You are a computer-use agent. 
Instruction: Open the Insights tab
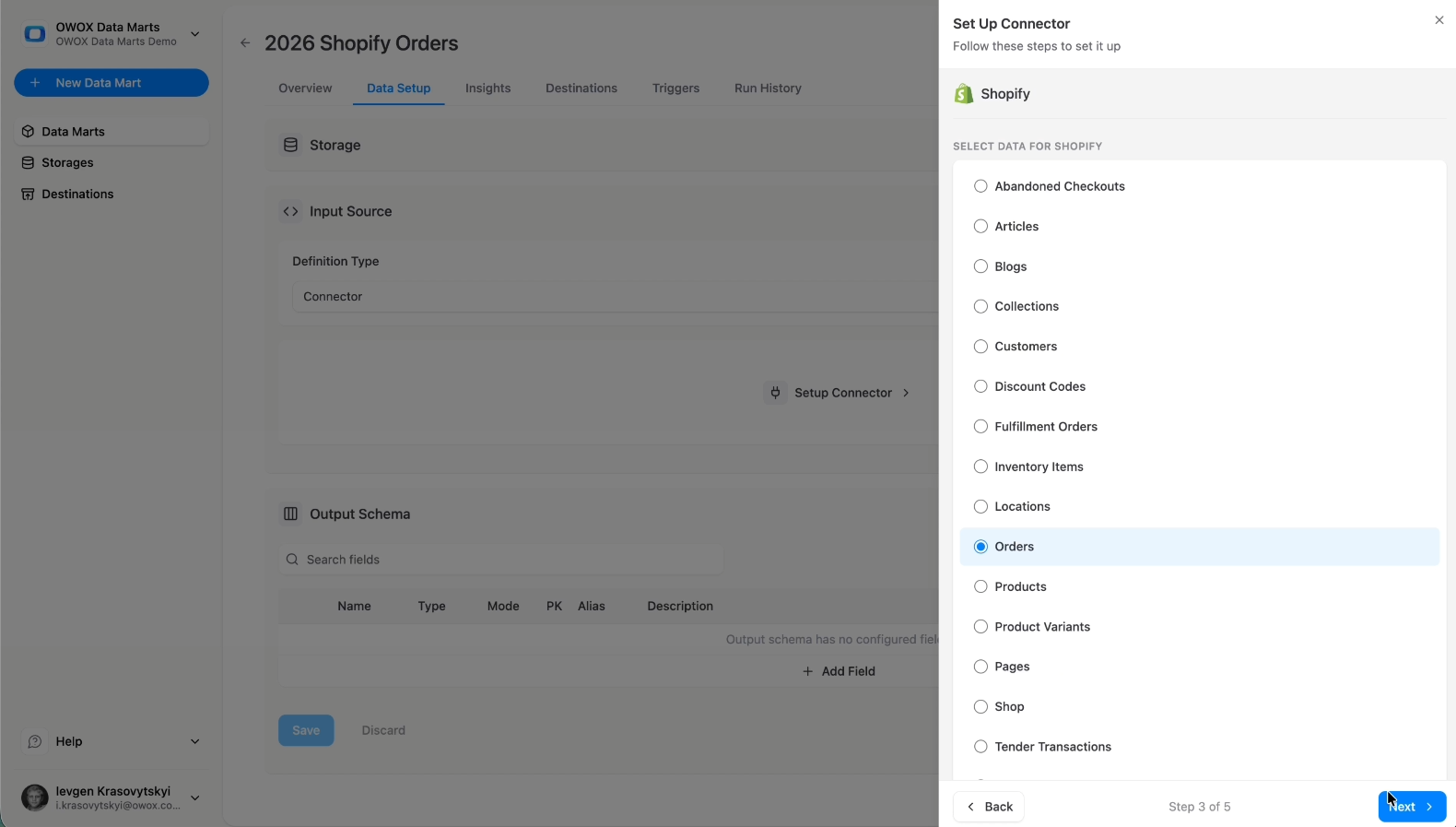pos(487,89)
